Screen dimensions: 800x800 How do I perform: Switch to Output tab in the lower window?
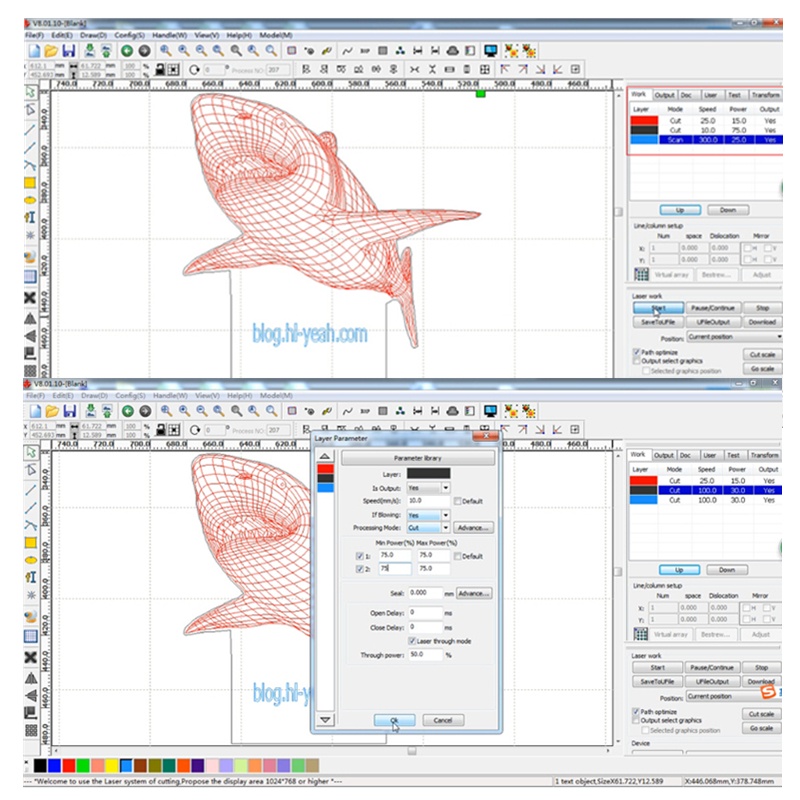pyautogui.click(x=665, y=455)
